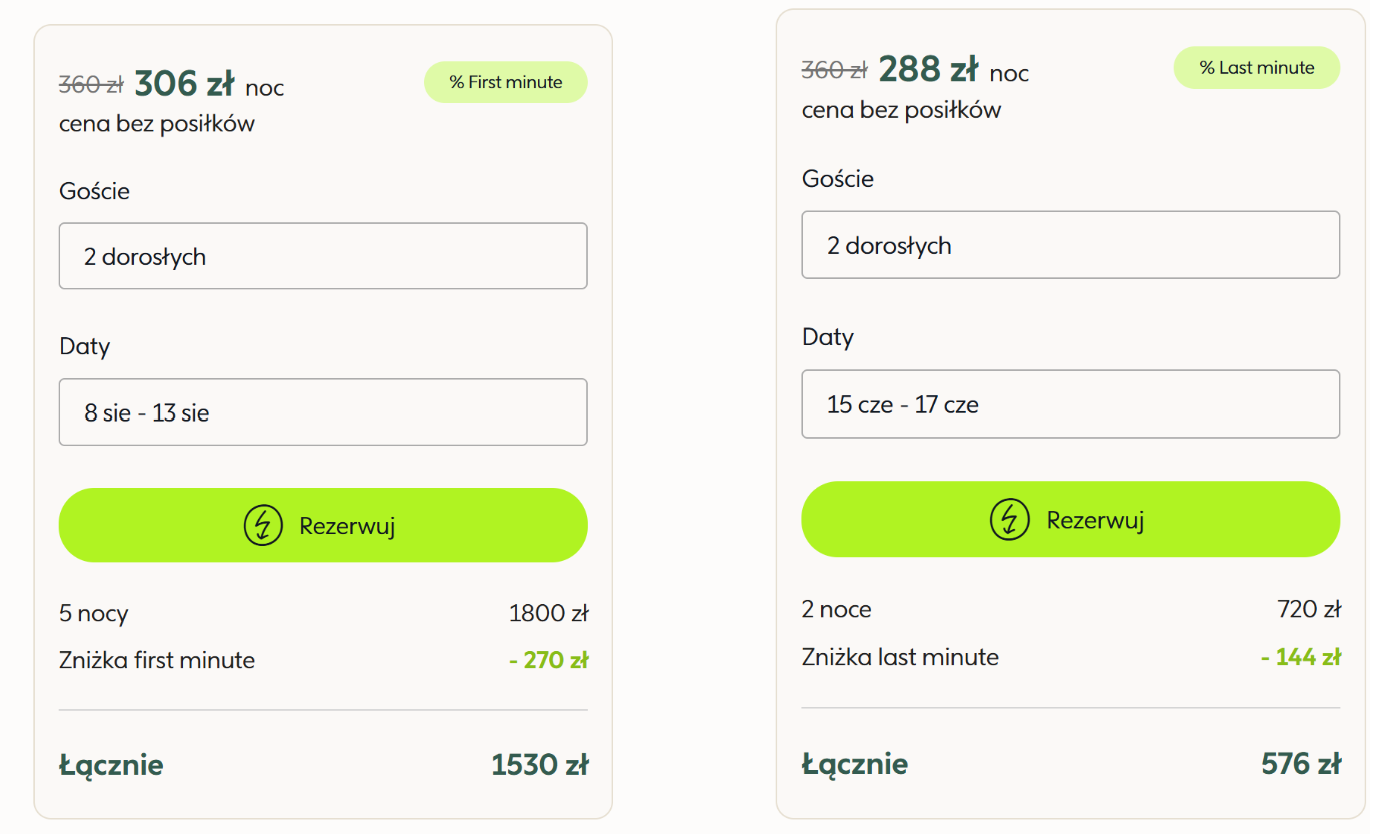Click the crossed-out 360 zł in right card

pos(834,71)
